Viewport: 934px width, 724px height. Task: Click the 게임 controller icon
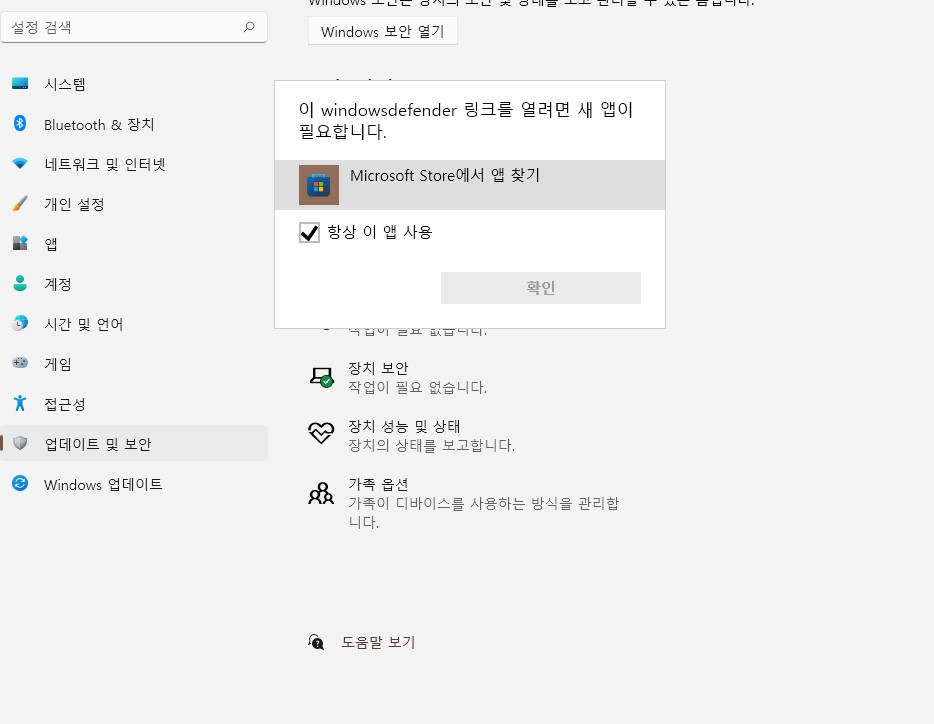(20, 363)
